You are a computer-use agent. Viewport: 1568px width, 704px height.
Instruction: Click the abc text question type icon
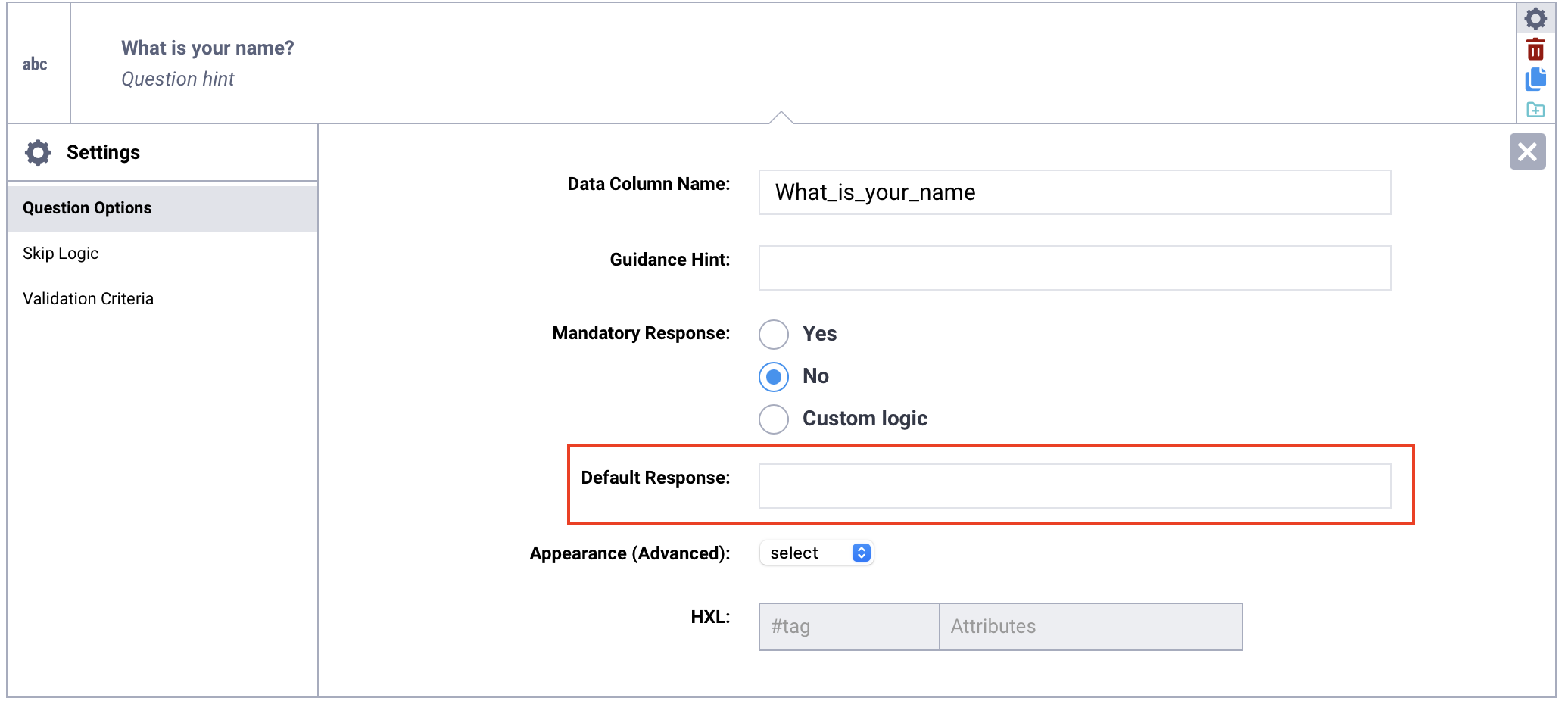tap(35, 64)
